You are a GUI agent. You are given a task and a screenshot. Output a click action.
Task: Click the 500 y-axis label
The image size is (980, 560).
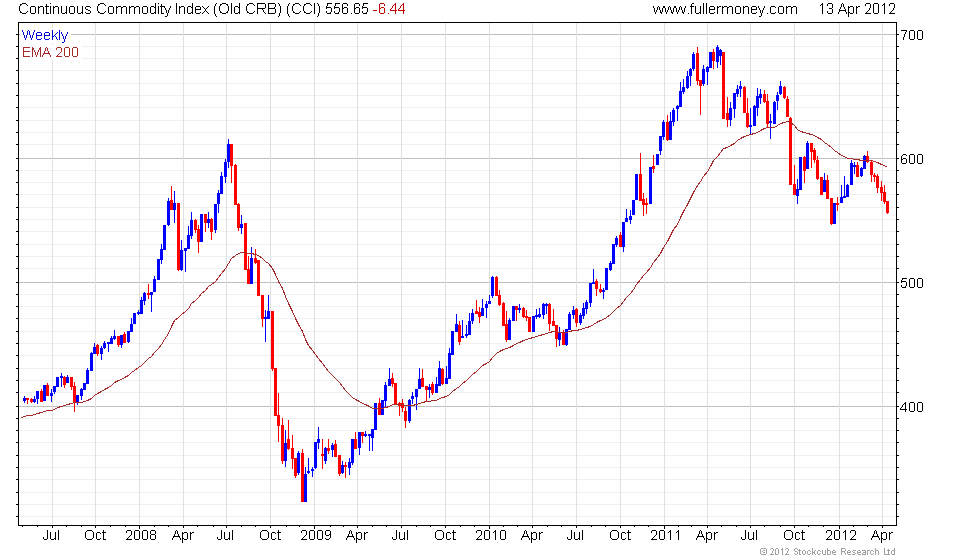[912, 282]
